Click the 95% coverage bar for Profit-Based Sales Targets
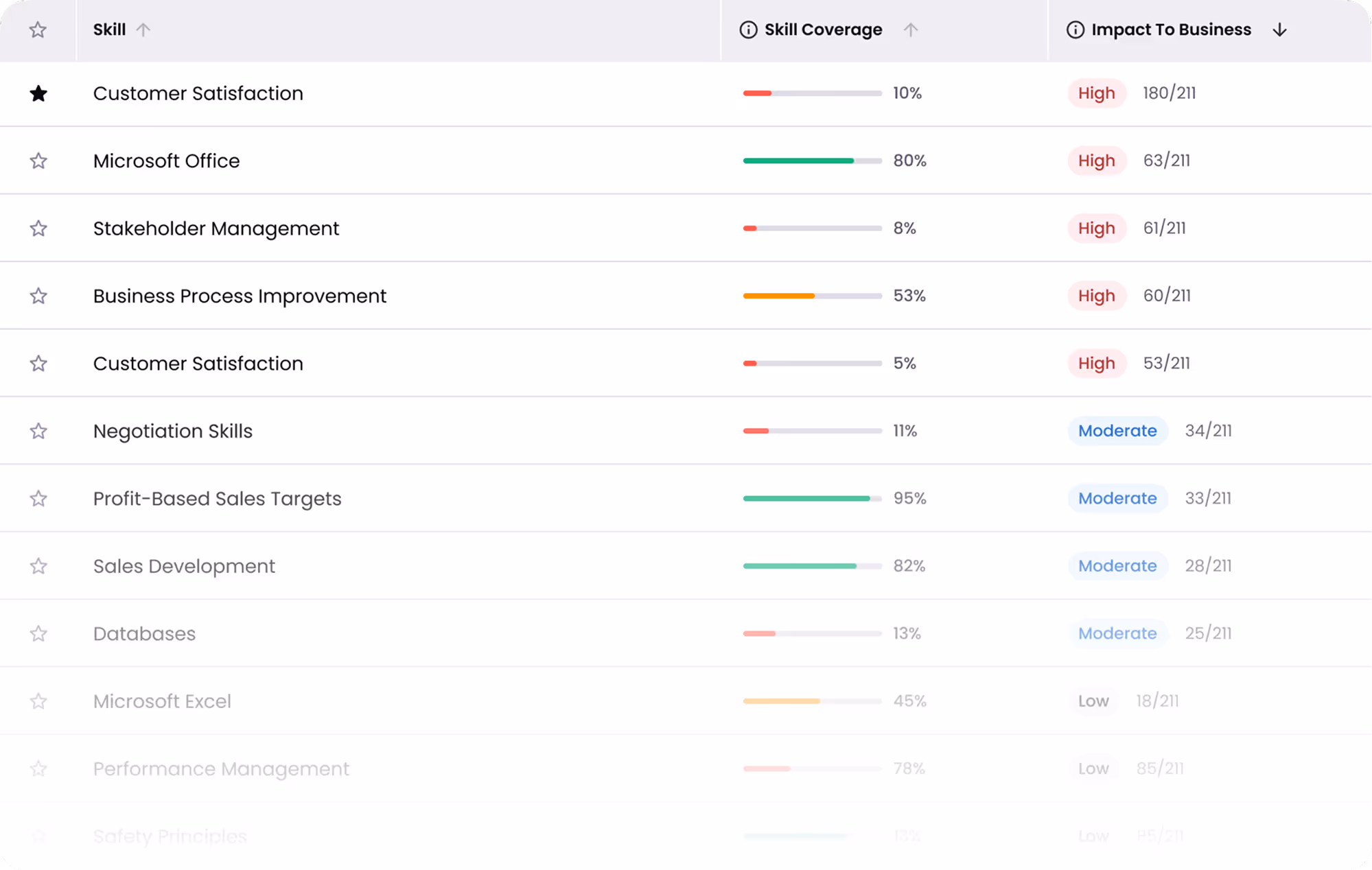This screenshot has width=1372, height=870. pos(812,498)
